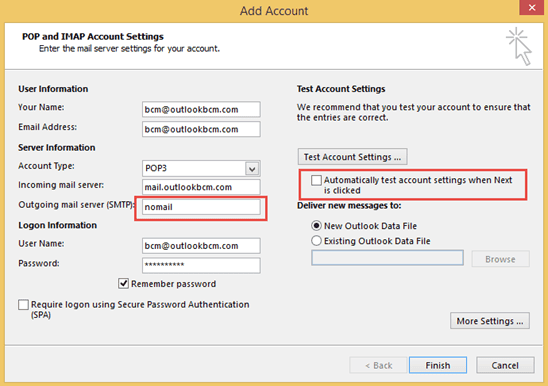Click the Finish button

[438, 365]
